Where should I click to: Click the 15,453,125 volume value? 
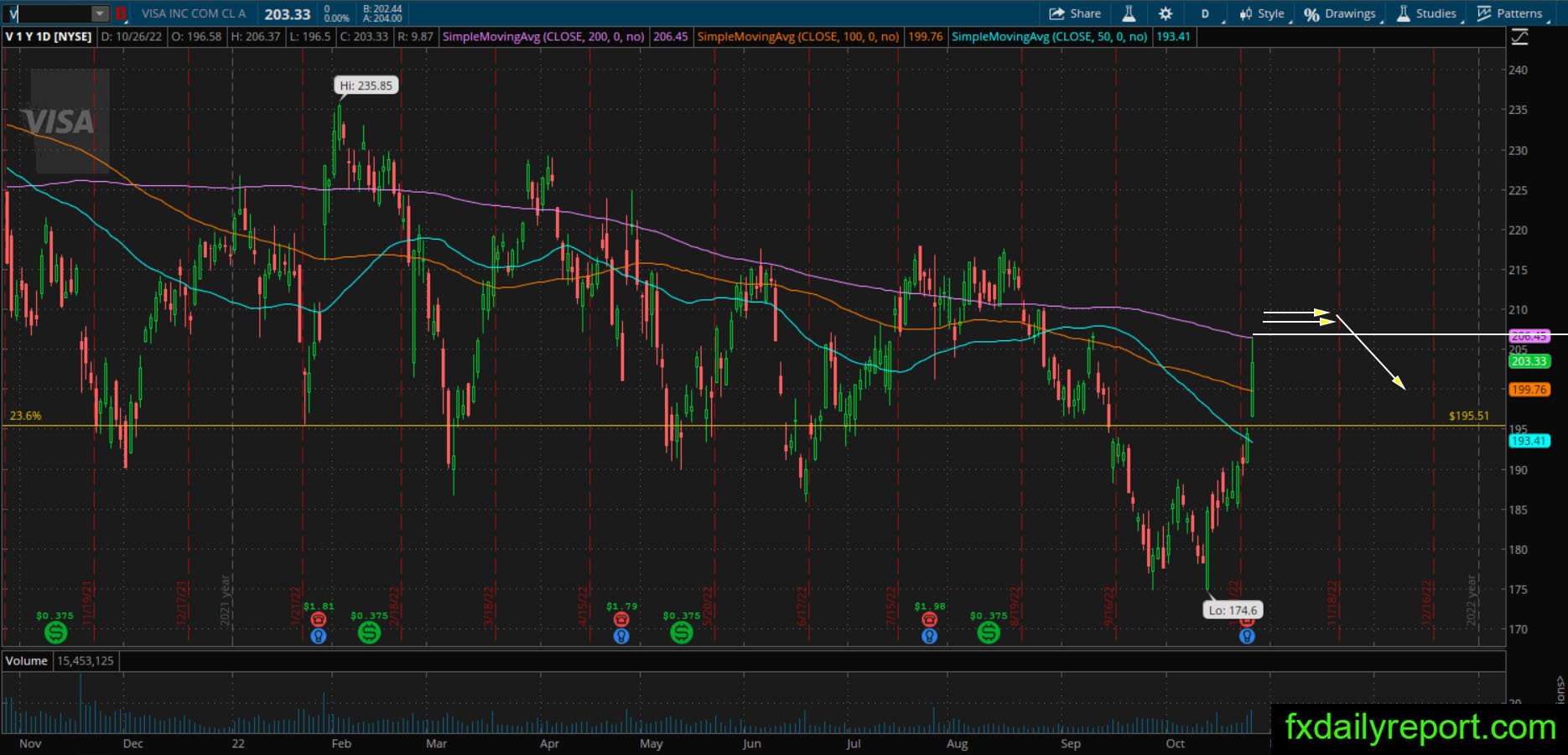pos(86,660)
